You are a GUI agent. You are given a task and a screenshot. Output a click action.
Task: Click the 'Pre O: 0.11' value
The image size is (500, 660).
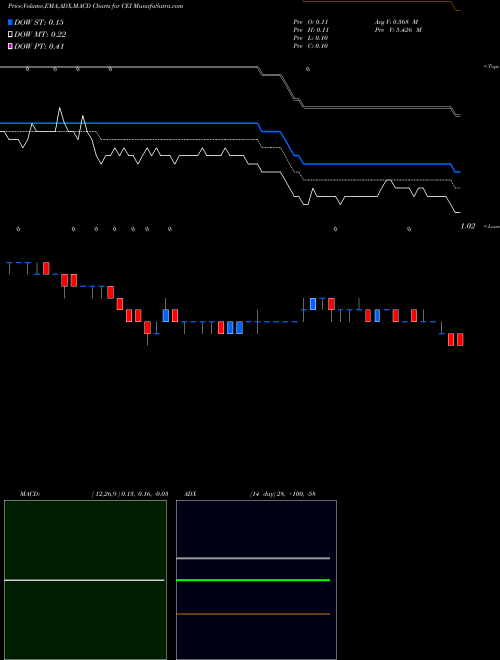(x=311, y=22)
